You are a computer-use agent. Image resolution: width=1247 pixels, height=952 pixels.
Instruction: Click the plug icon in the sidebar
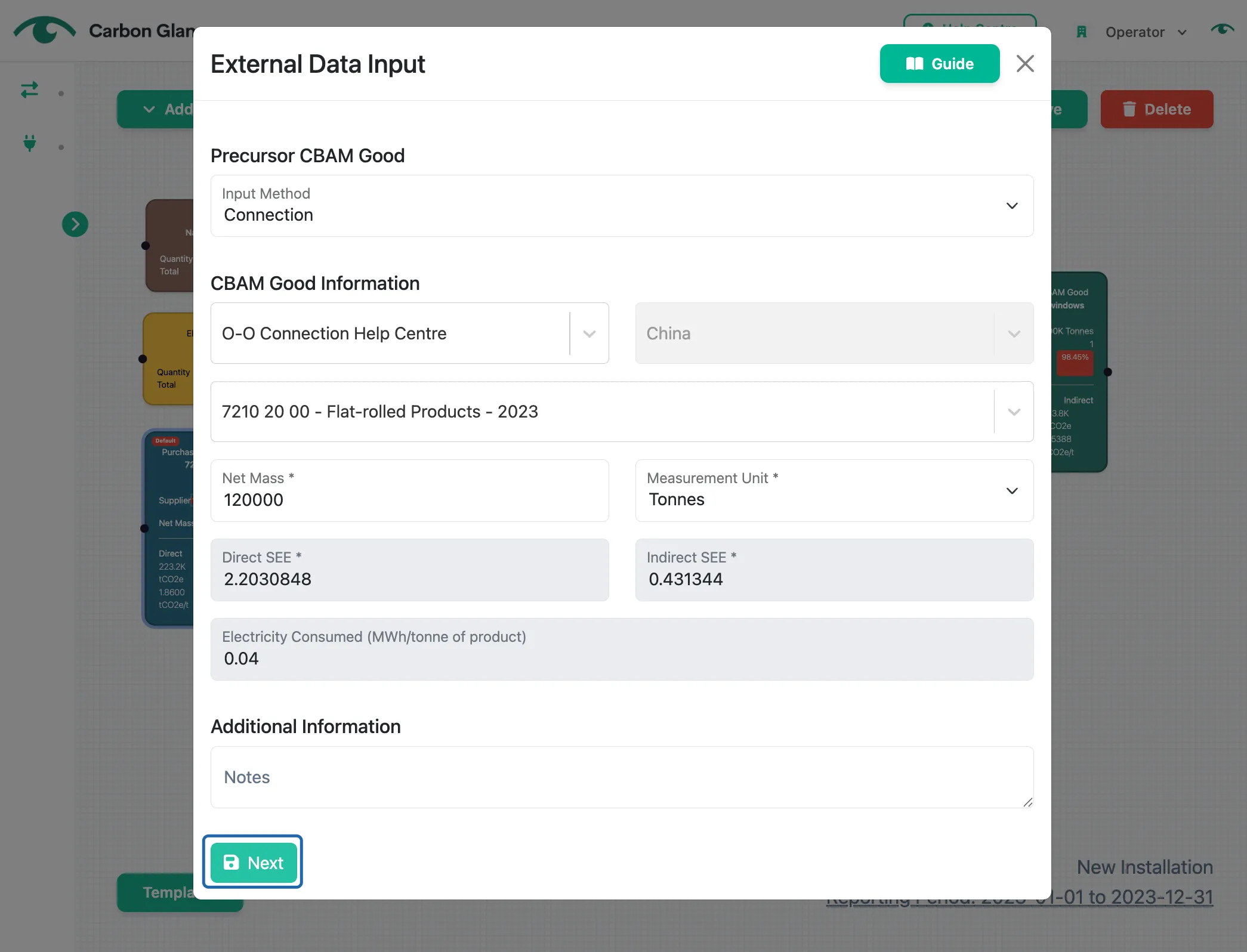point(29,144)
